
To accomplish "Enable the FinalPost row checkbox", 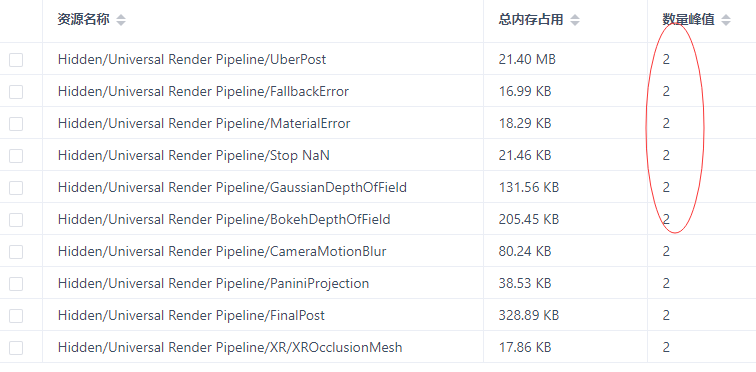I will [x=16, y=316].
